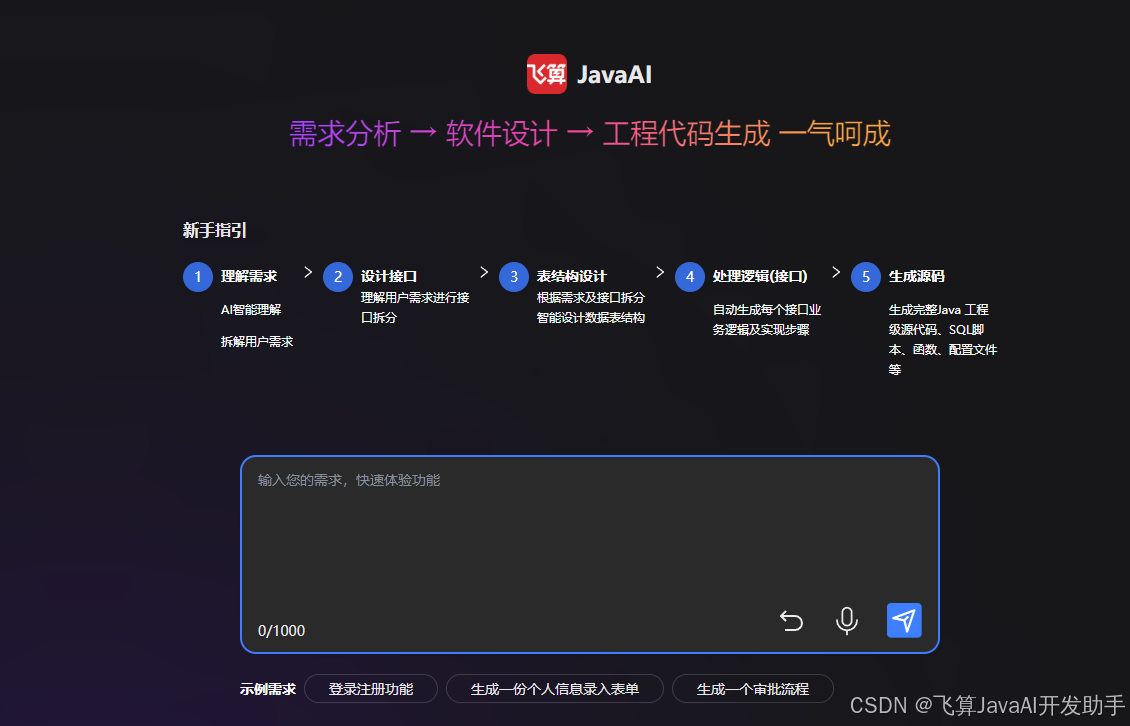Screen dimensions: 1130x726
Task: Click the 示例需求 label
Action: pyautogui.click(x=267, y=689)
